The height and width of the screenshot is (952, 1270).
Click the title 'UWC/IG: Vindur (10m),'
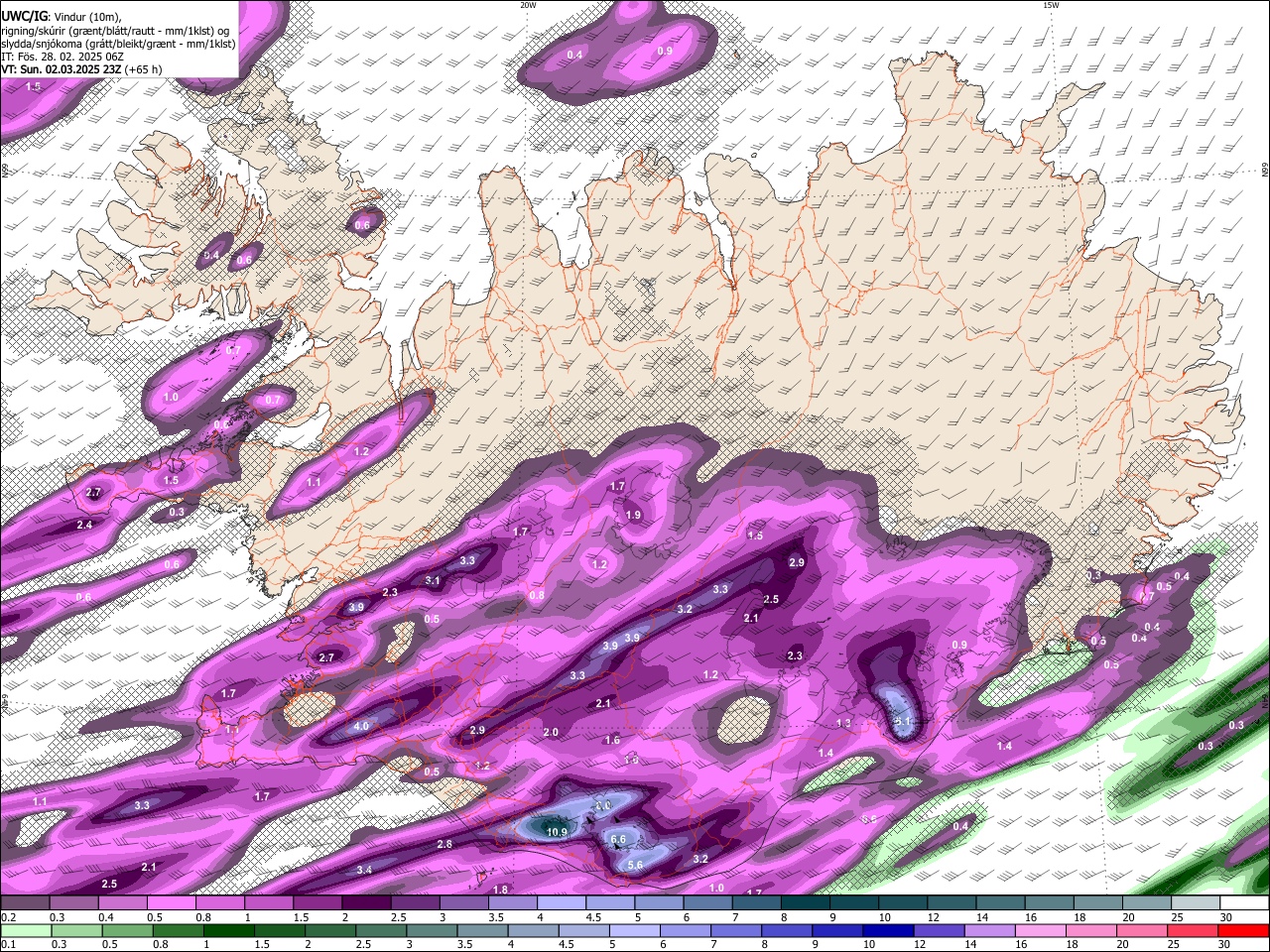pos(63,15)
